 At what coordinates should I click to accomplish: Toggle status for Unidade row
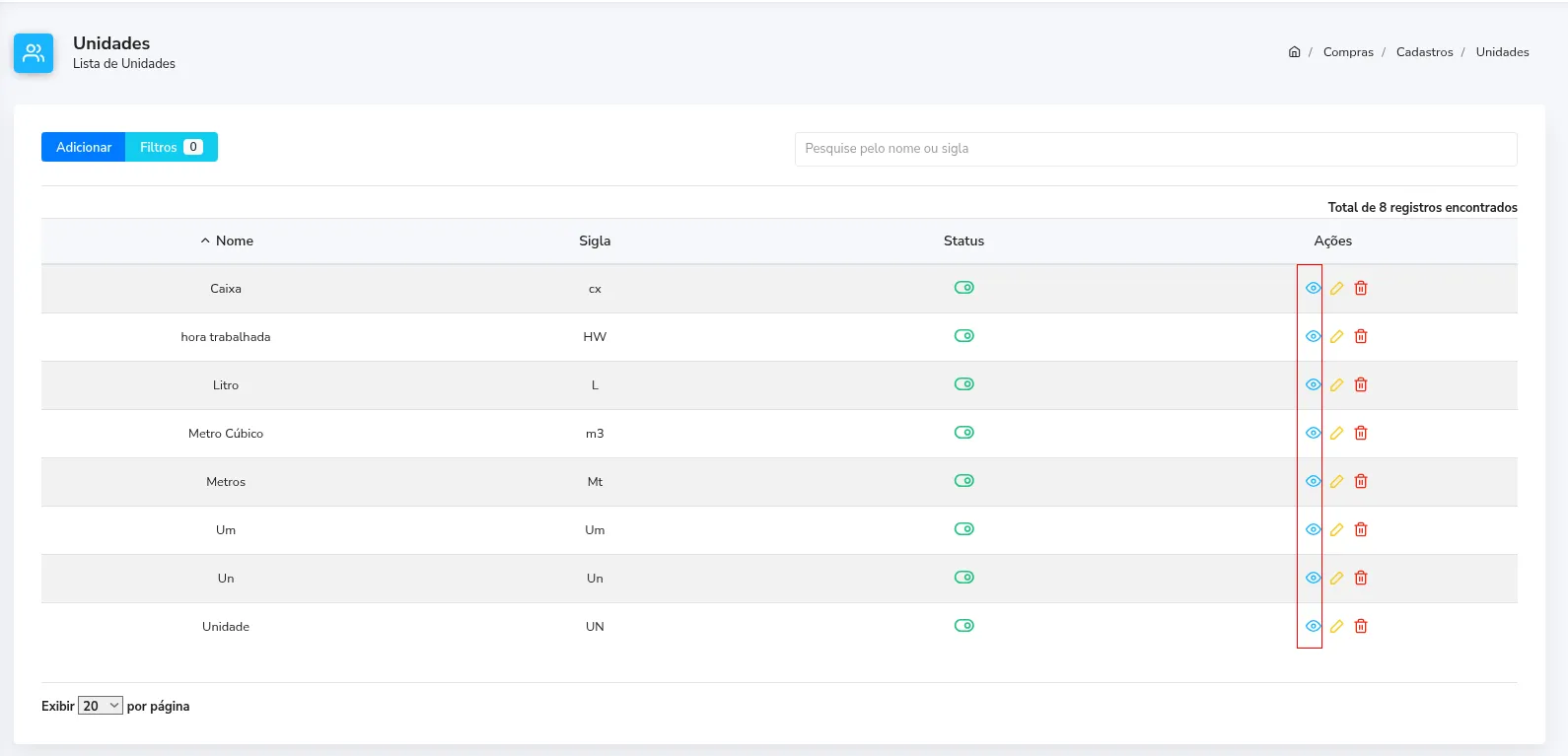(963, 626)
